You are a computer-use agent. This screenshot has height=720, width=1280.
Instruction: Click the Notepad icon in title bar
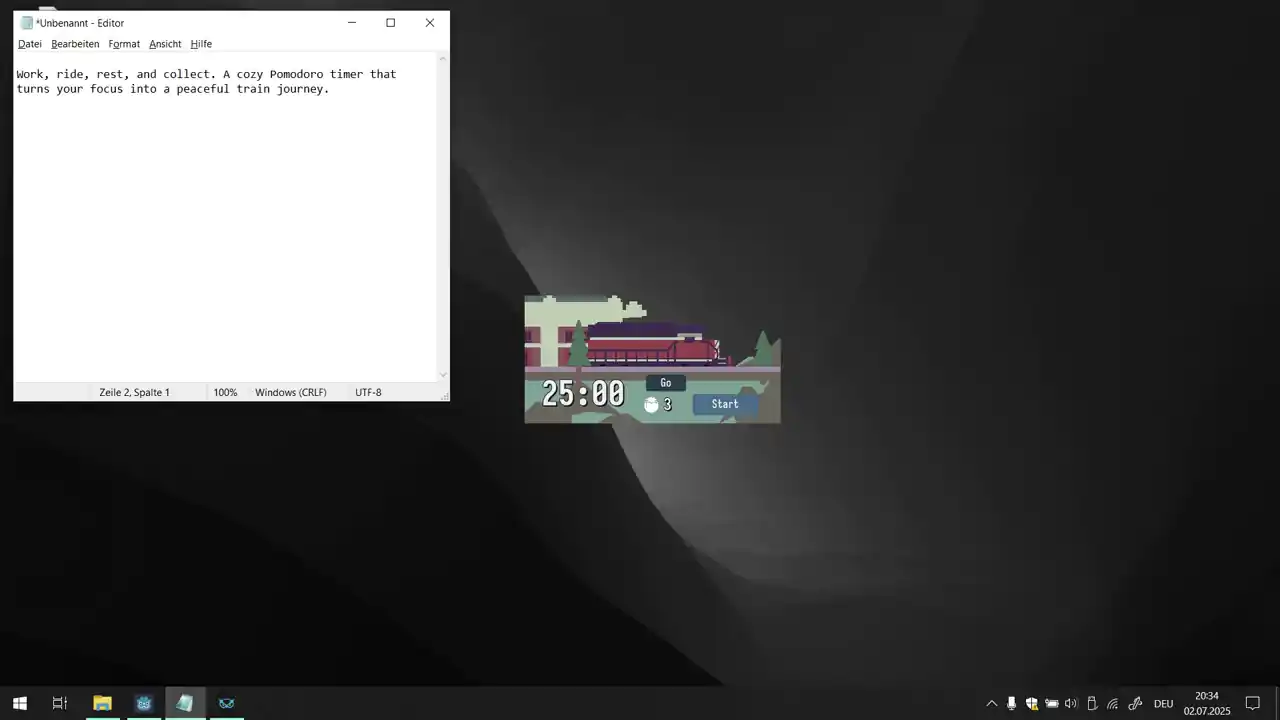26,23
